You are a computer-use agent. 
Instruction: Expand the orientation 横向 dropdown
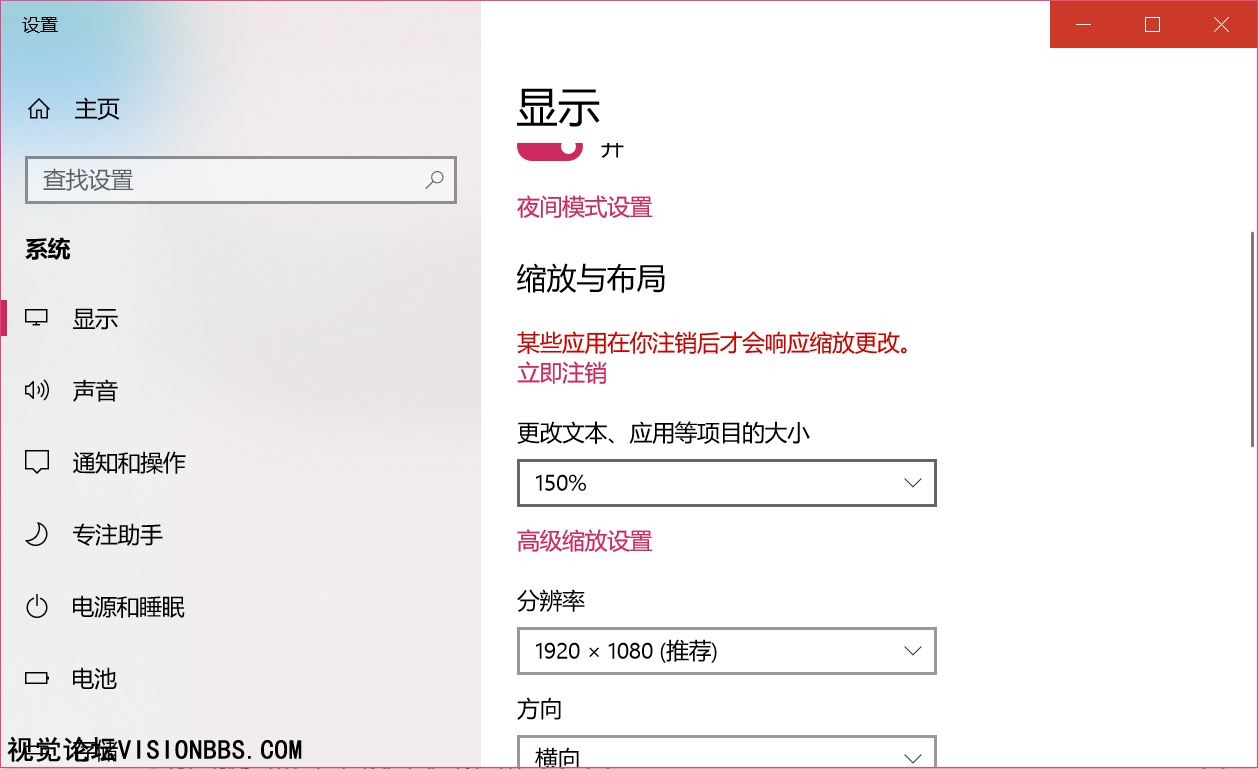[726, 755]
